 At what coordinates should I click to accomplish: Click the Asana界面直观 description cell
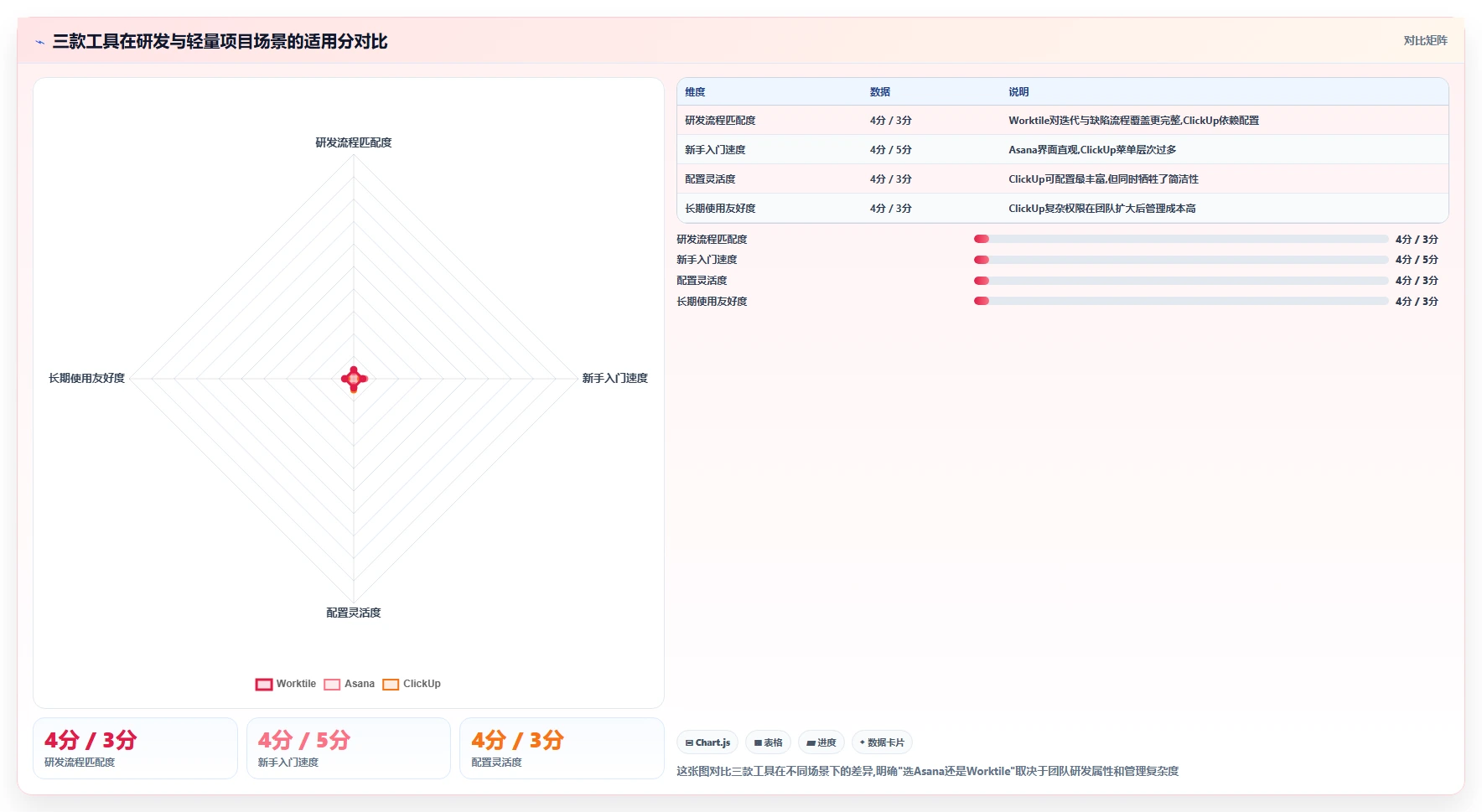pos(1092,150)
